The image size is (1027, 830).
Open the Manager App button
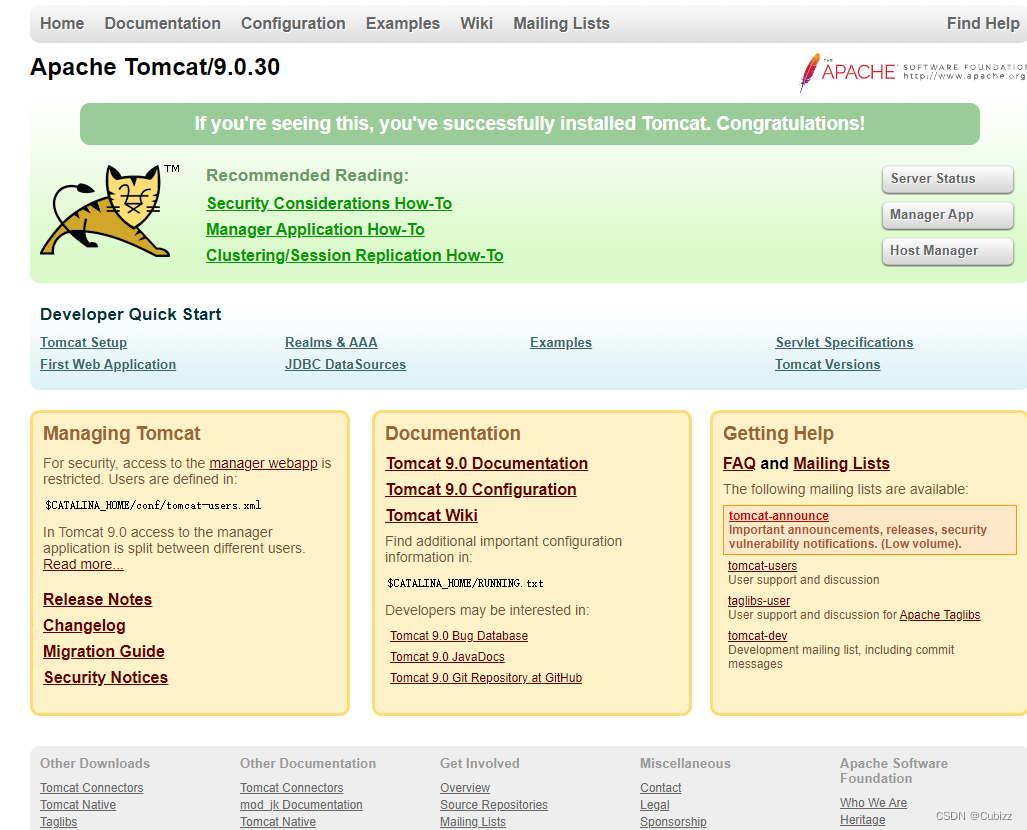pos(948,215)
